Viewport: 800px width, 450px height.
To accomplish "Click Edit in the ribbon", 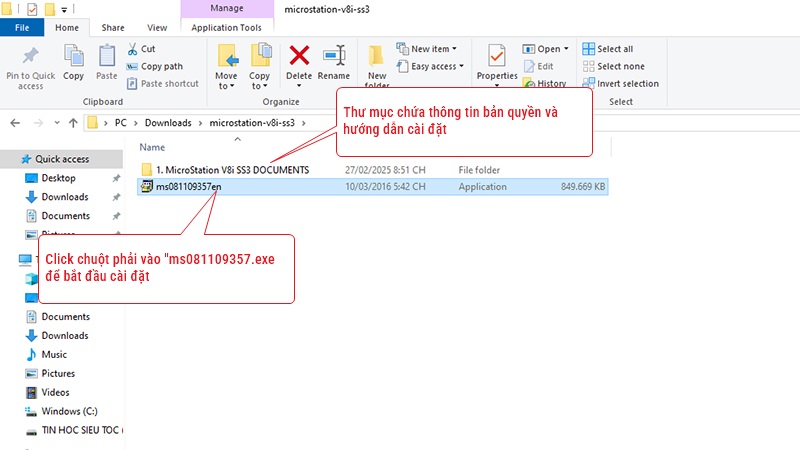I will point(538,66).
